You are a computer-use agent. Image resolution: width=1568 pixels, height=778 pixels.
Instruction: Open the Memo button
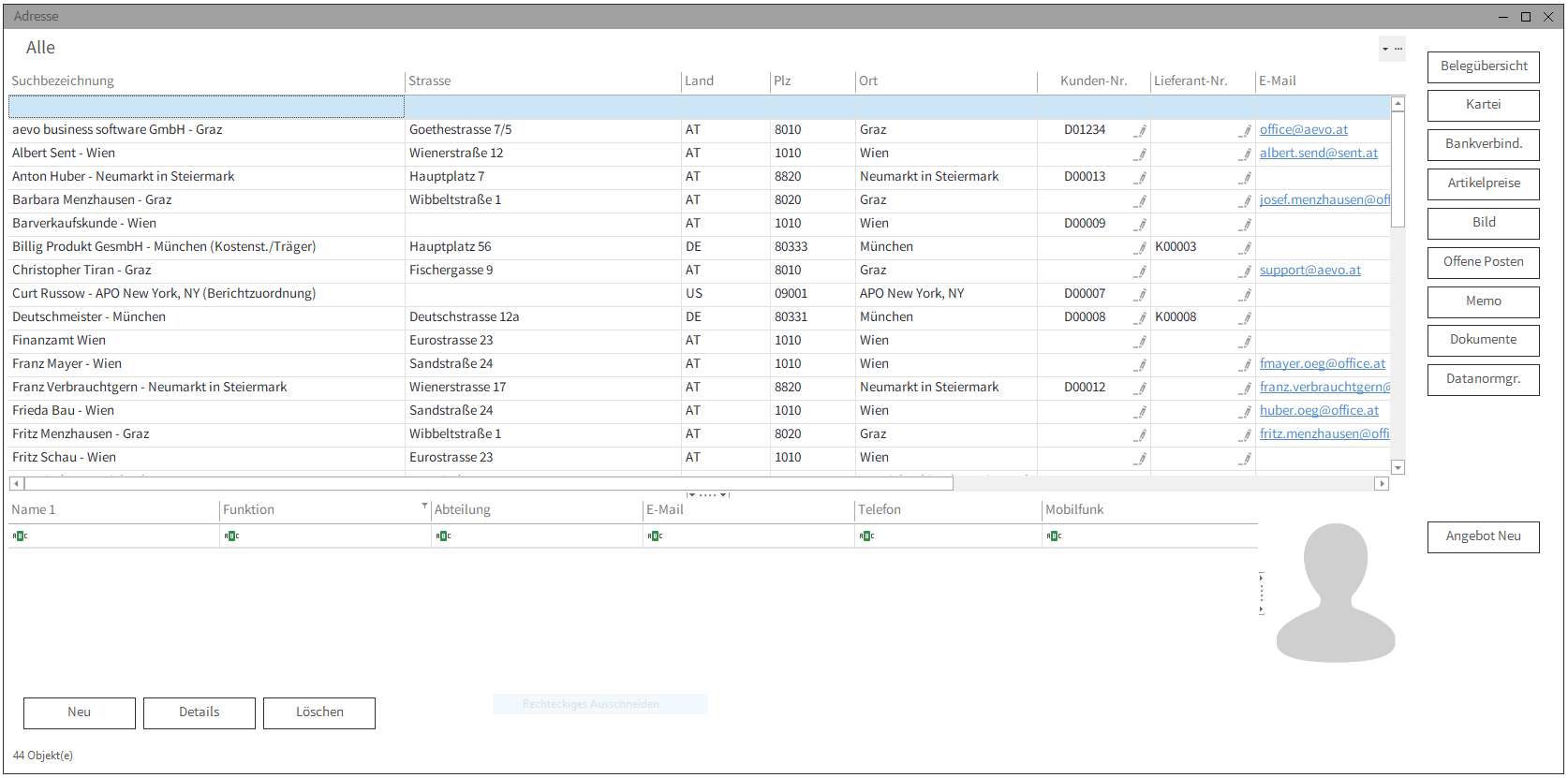(x=1484, y=301)
